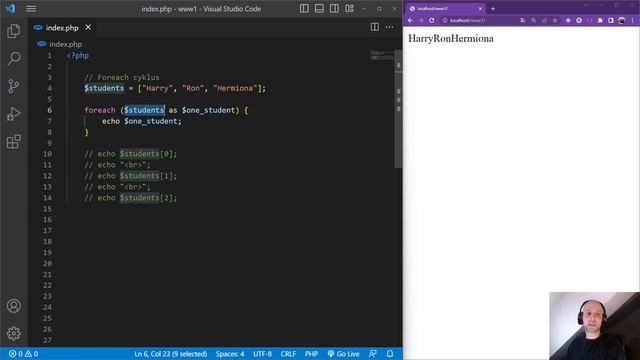This screenshot has height=360, width=640.
Task: Open the Source Control view
Action: coord(13,86)
